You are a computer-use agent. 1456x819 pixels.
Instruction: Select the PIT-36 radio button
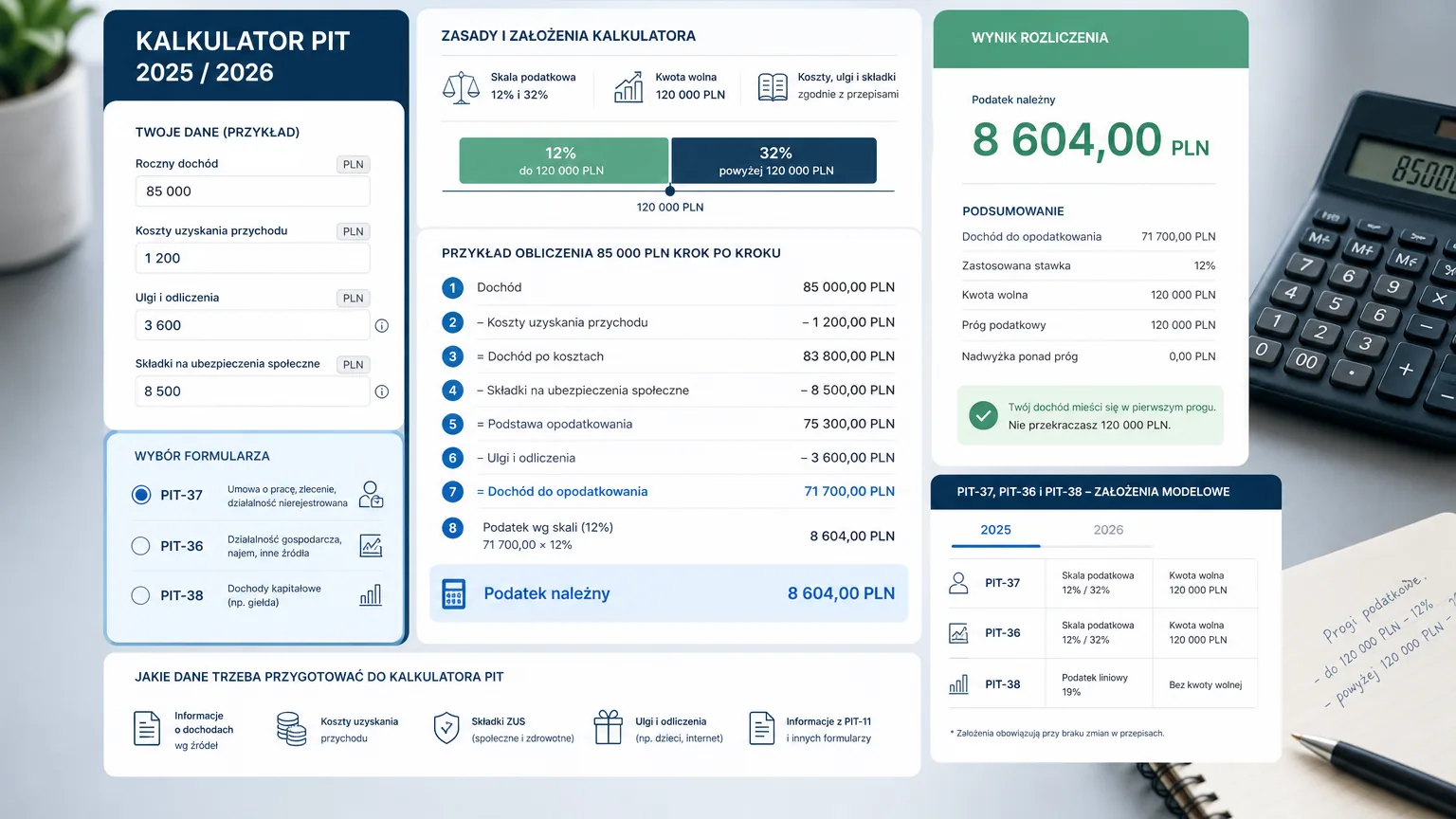[141, 546]
